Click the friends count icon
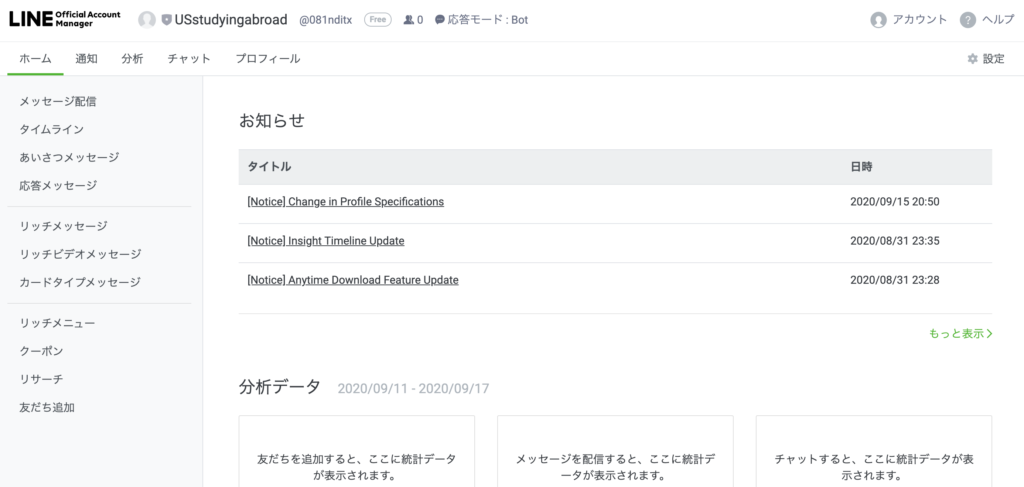 pos(409,20)
